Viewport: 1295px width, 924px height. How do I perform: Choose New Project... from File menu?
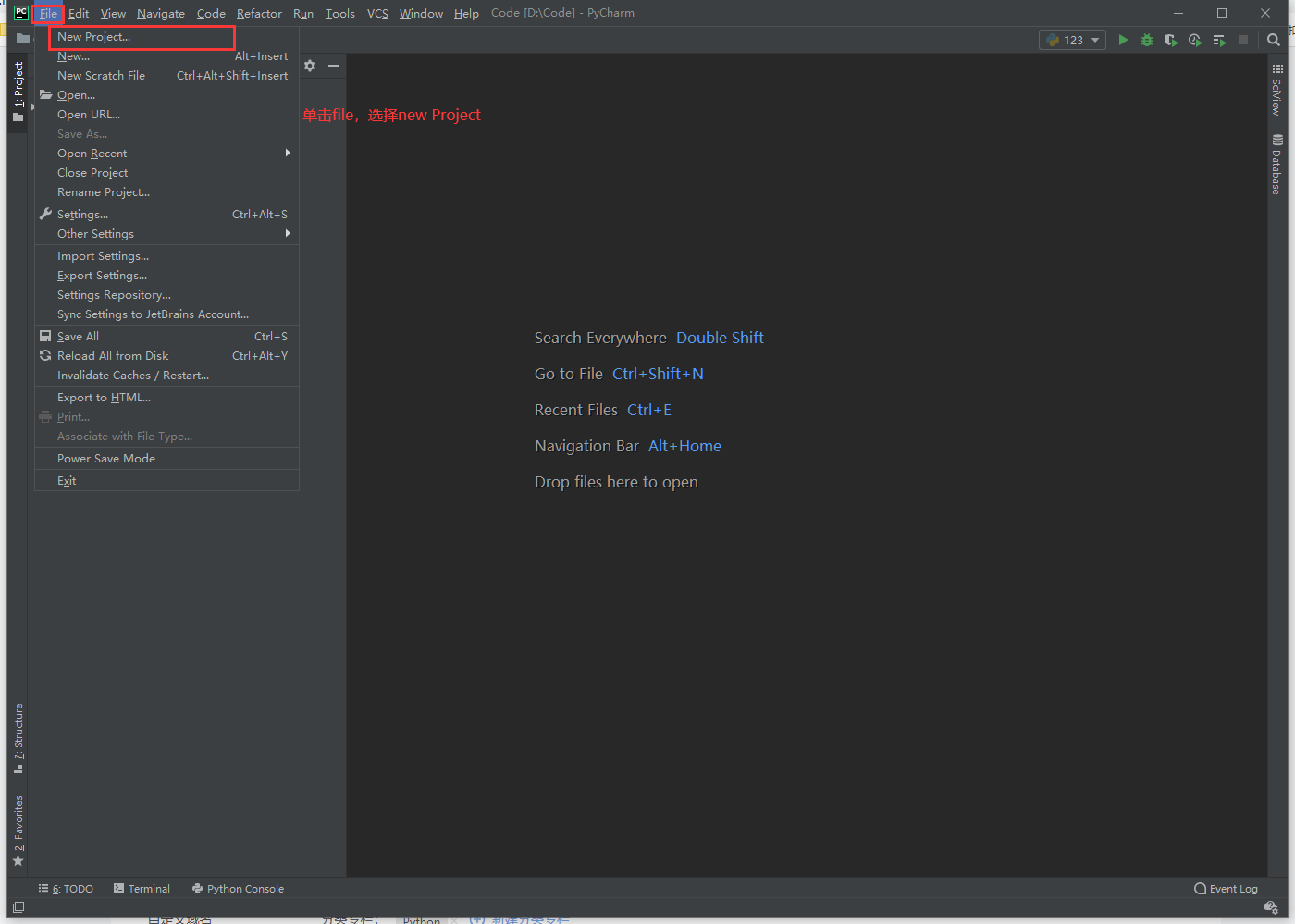tap(166, 37)
